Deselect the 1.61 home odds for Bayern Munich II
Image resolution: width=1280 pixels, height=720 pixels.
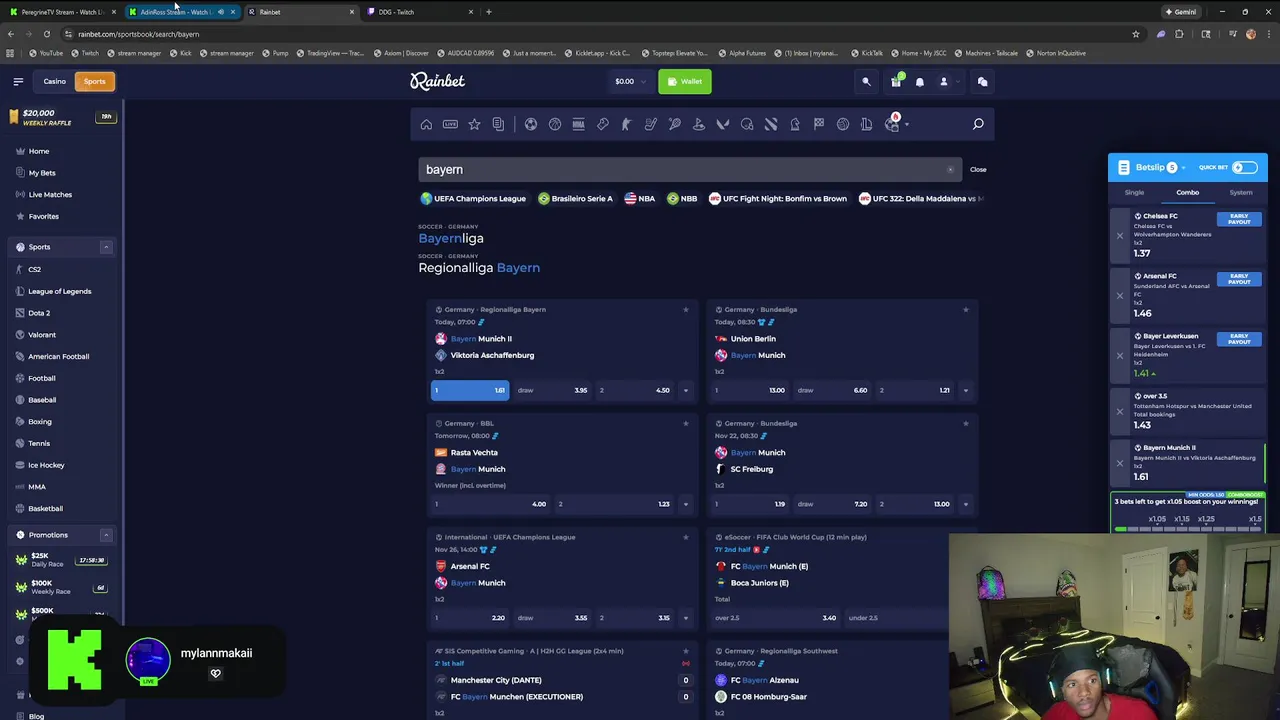point(470,390)
